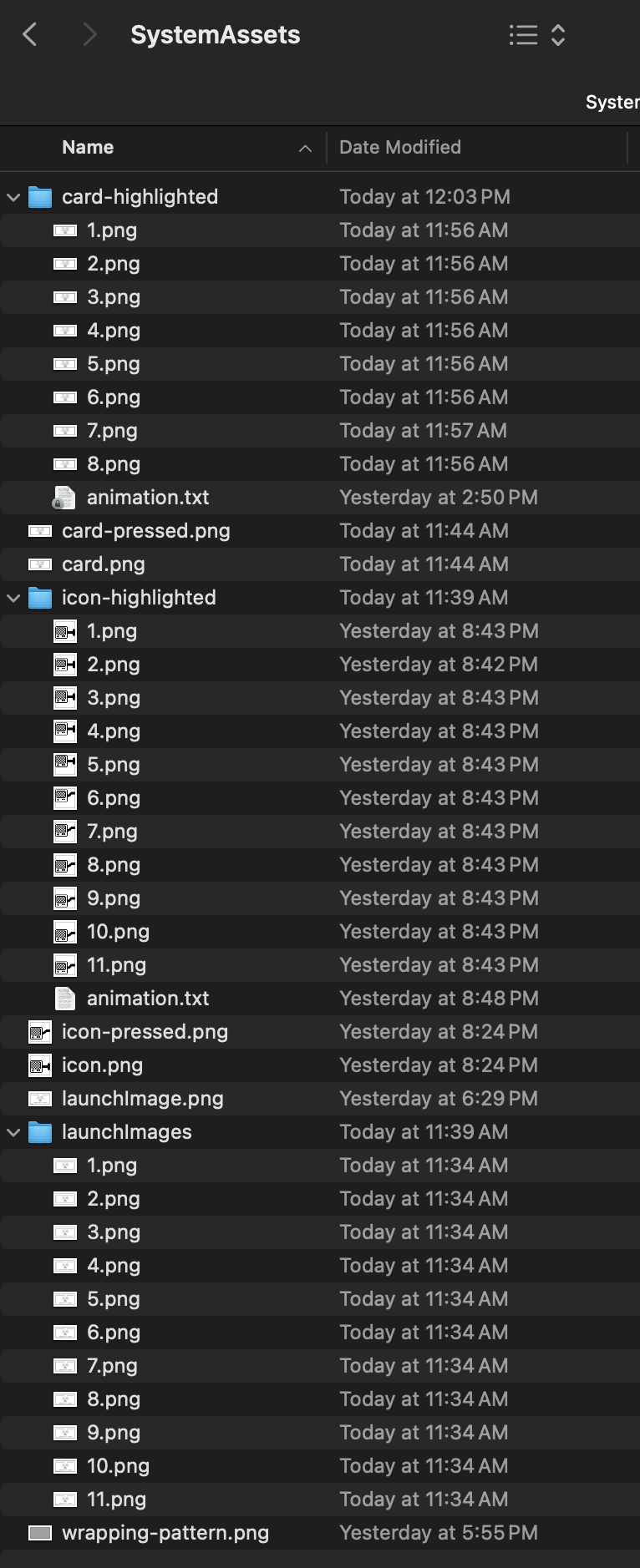Collapse the icon-highlighted folder tree
This screenshot has height=1568, width=640.
13,598
